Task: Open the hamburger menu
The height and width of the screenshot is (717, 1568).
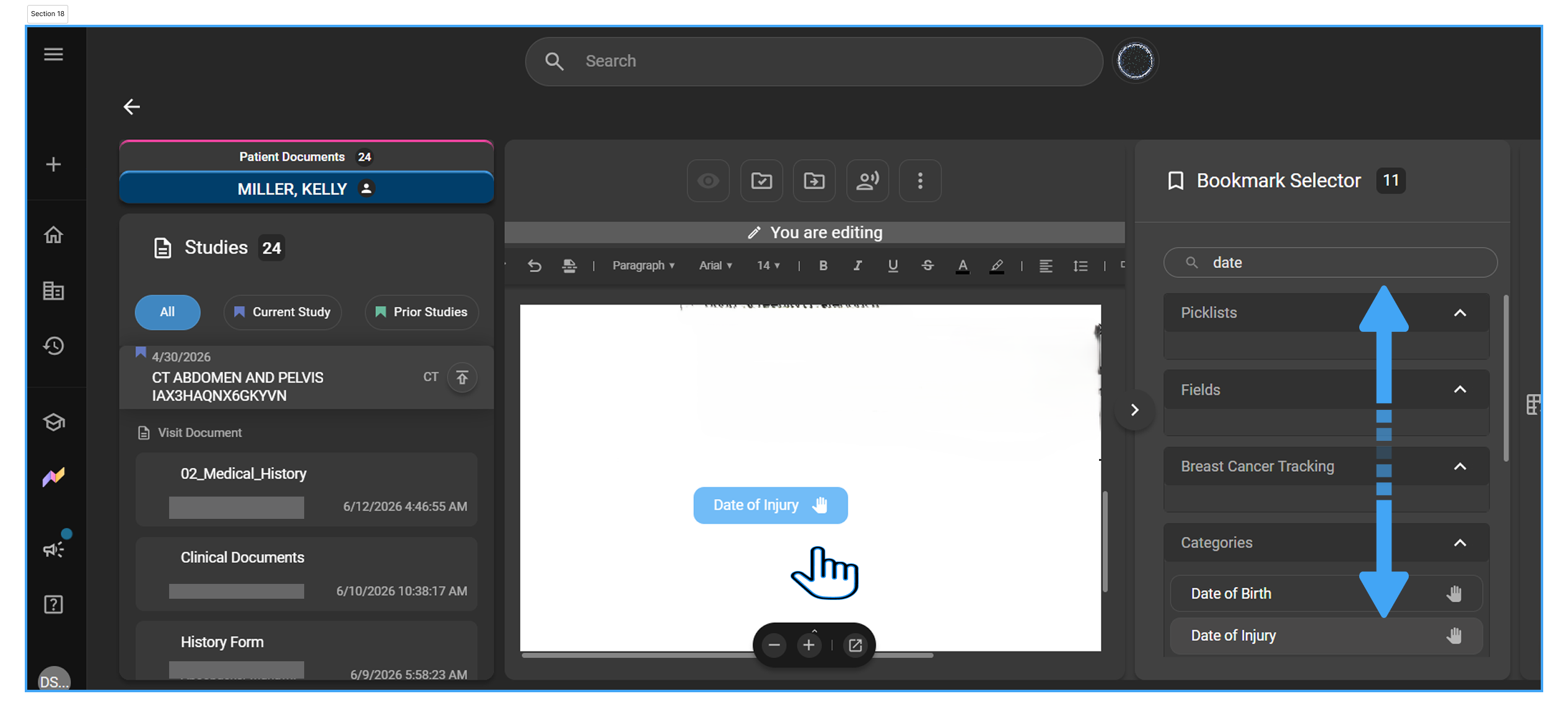Action: click(x=53, y=54)
